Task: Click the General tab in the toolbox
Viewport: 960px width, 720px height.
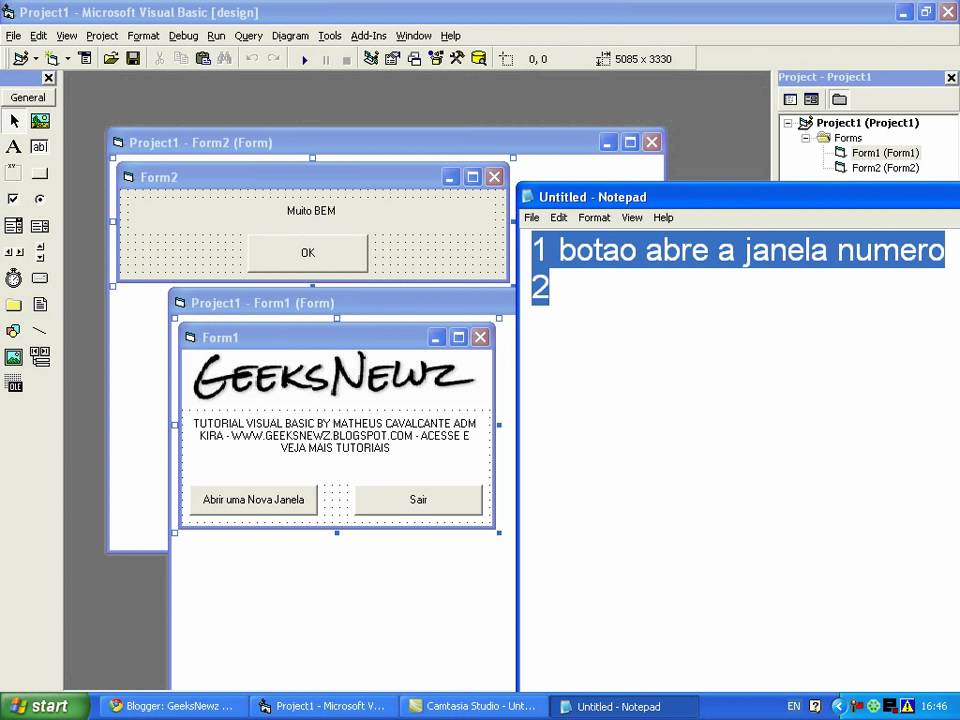Action: 28,97
